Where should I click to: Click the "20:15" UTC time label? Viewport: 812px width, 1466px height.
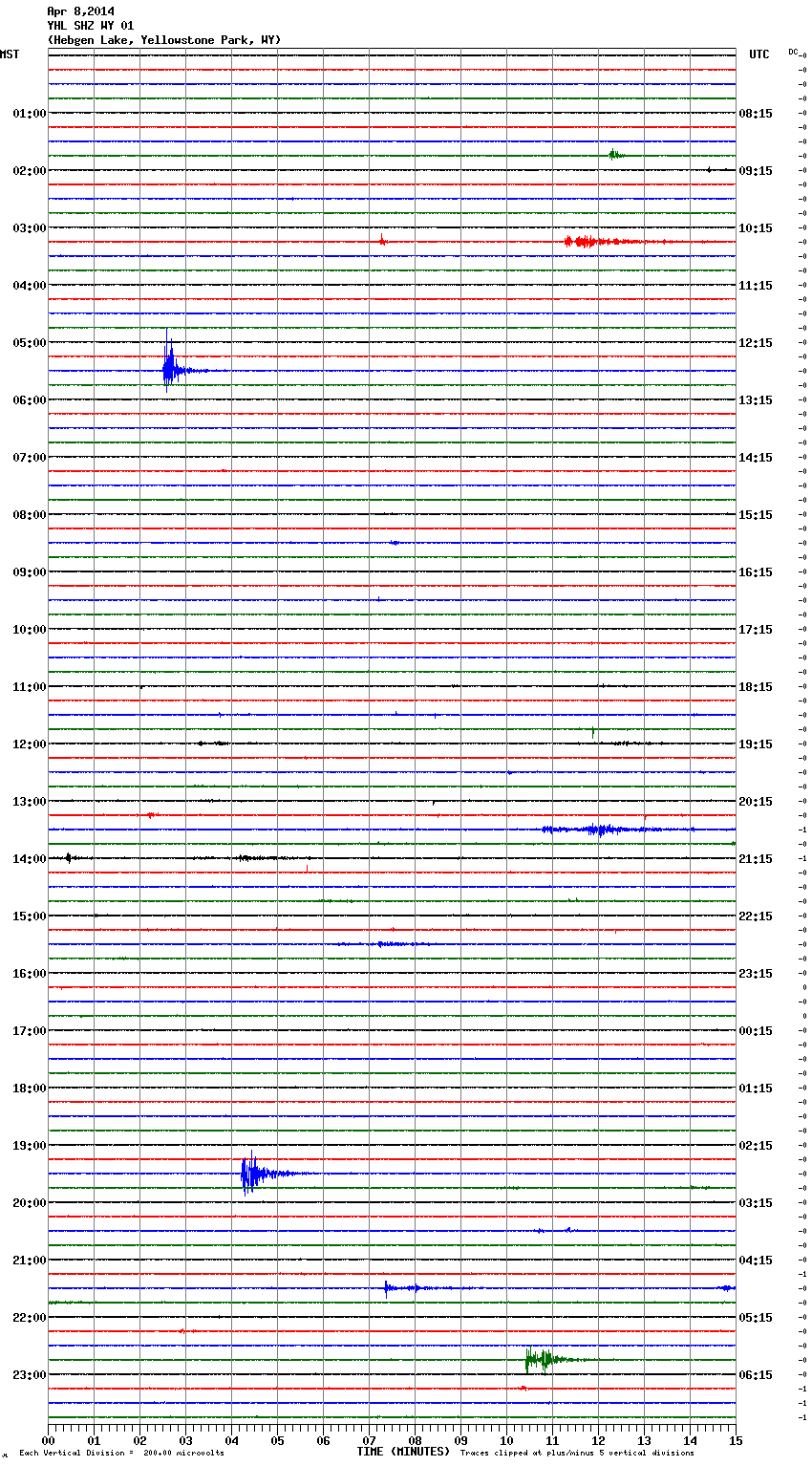(756, 802)
